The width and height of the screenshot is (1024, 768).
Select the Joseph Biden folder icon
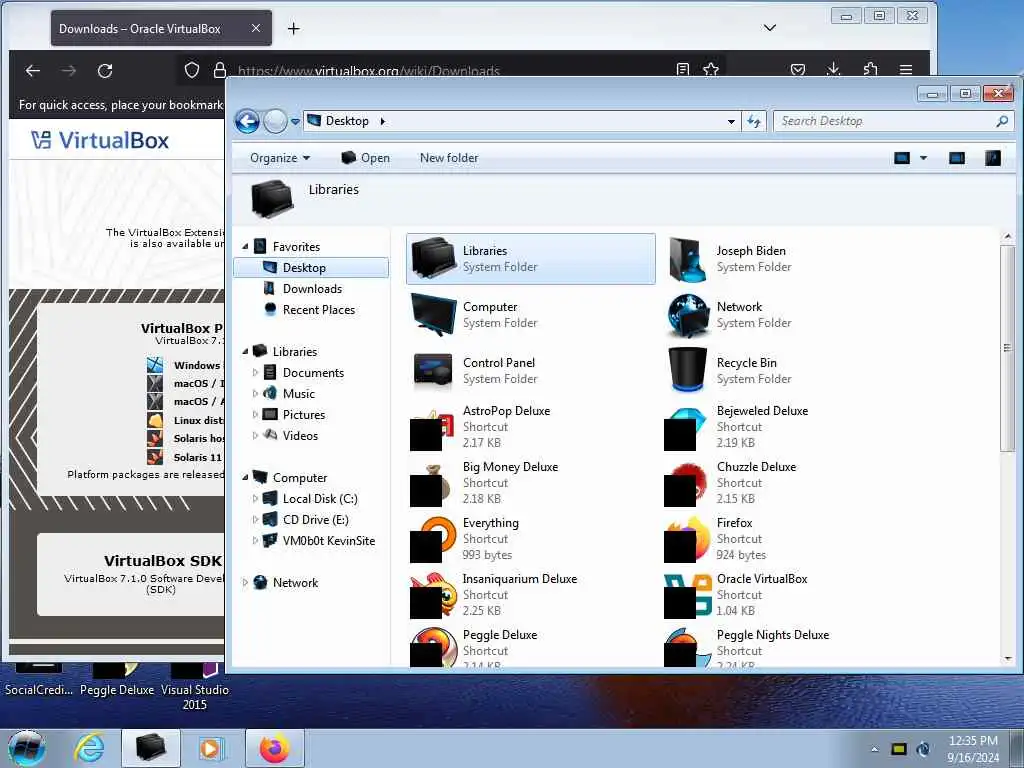tap(688, 259)
